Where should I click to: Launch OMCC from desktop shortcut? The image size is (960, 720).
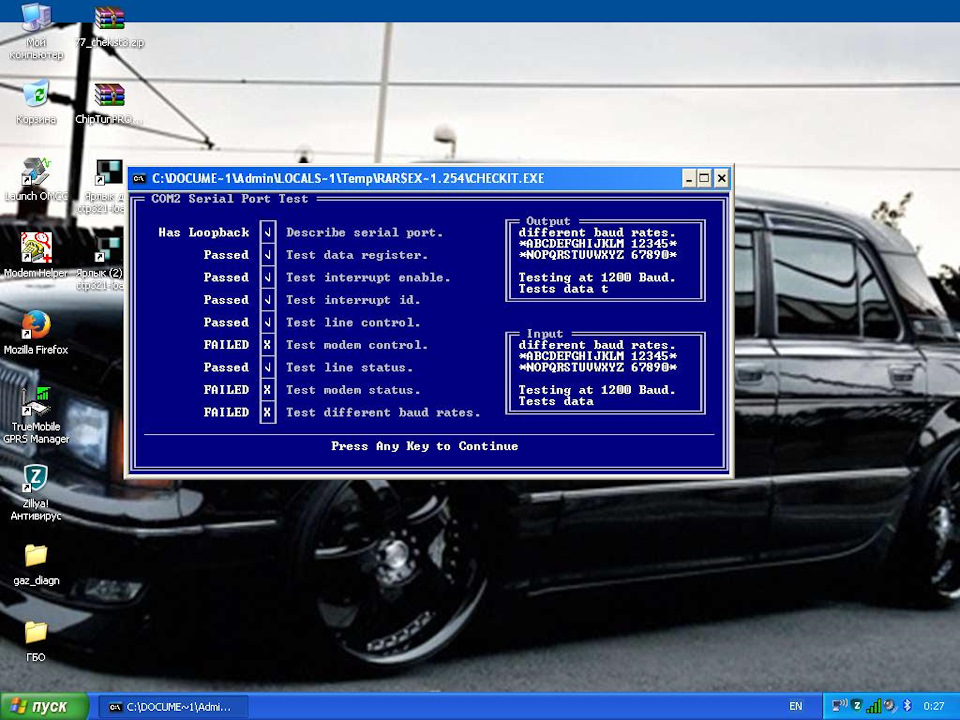point(36,174)
